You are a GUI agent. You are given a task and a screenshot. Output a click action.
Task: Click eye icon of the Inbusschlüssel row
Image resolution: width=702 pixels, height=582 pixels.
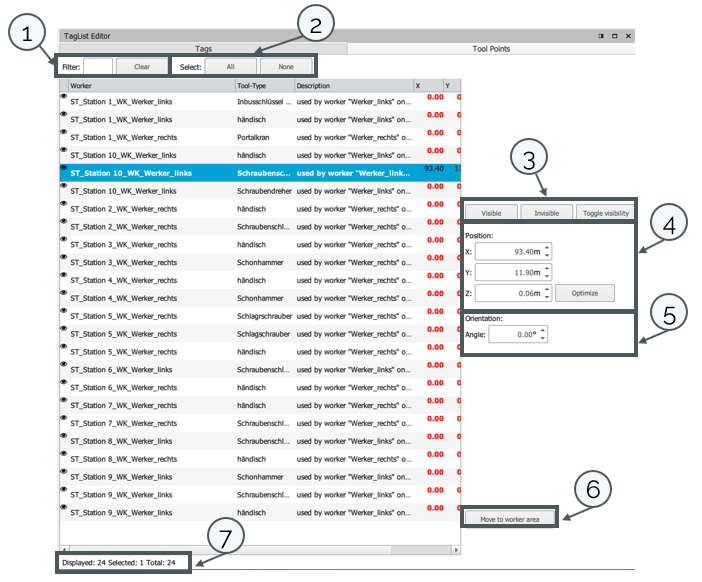pyautogui.click(x=64, y=96)
